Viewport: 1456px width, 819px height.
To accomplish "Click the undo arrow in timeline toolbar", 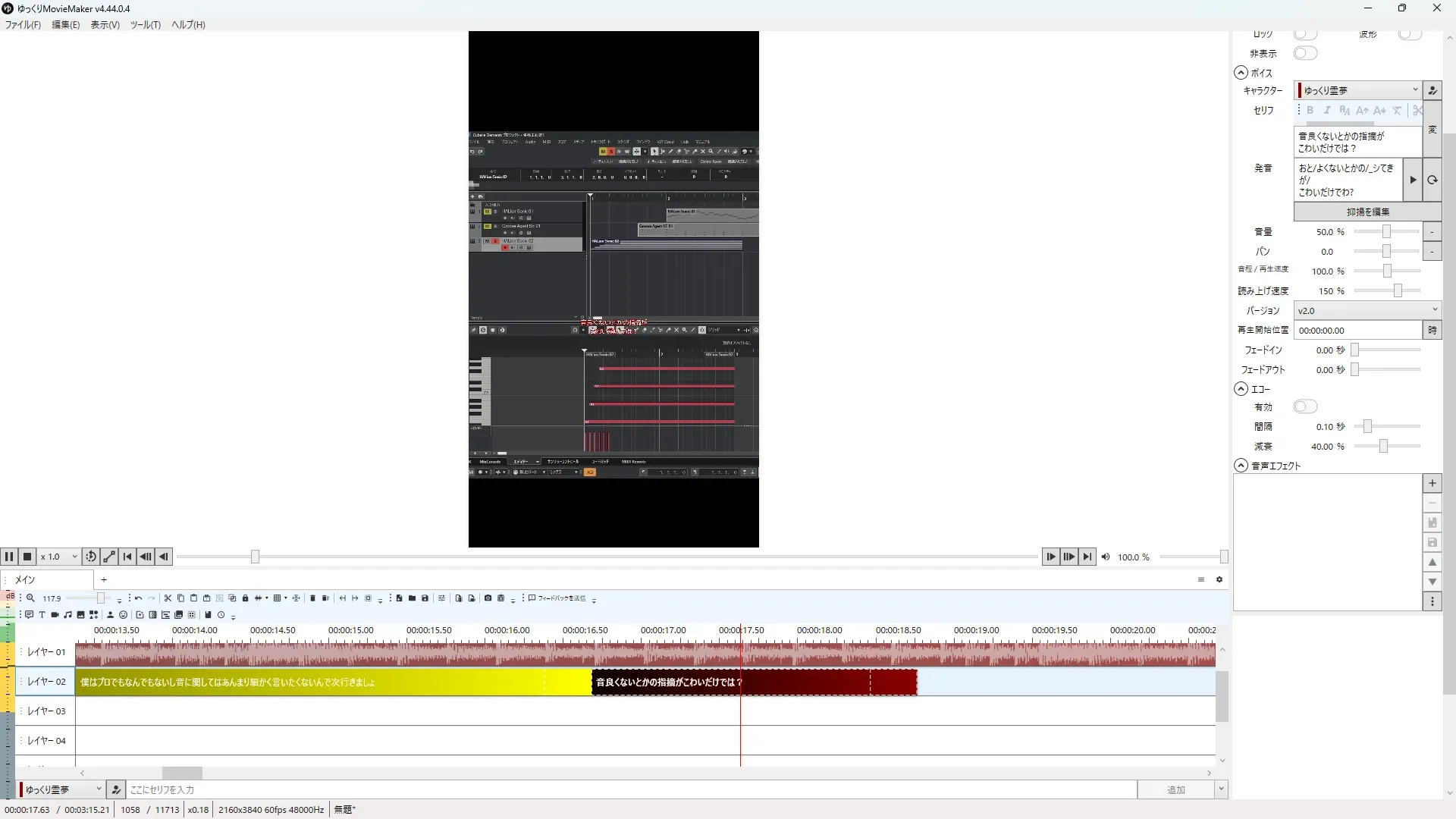I will pyautogui.click(x=138, y=598).
